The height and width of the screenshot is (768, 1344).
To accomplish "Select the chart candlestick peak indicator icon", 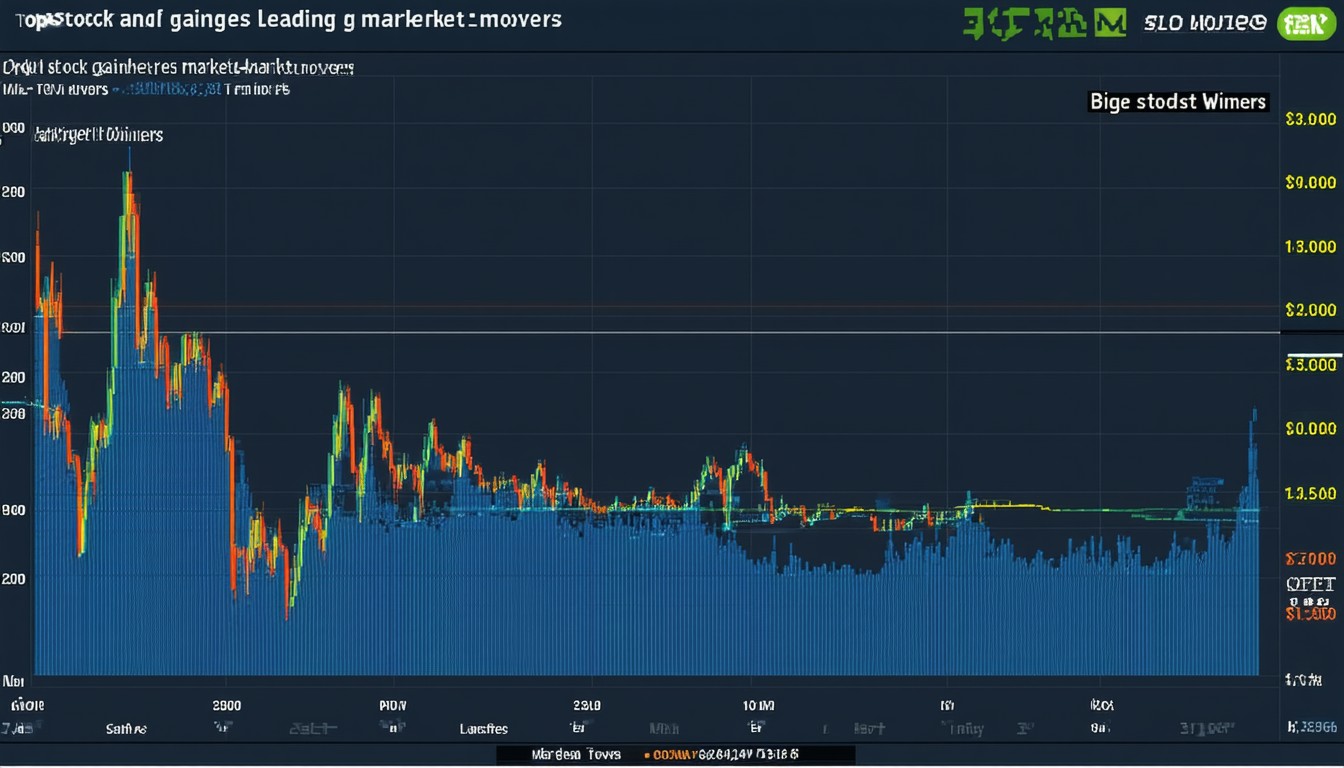I will (126, 170).
